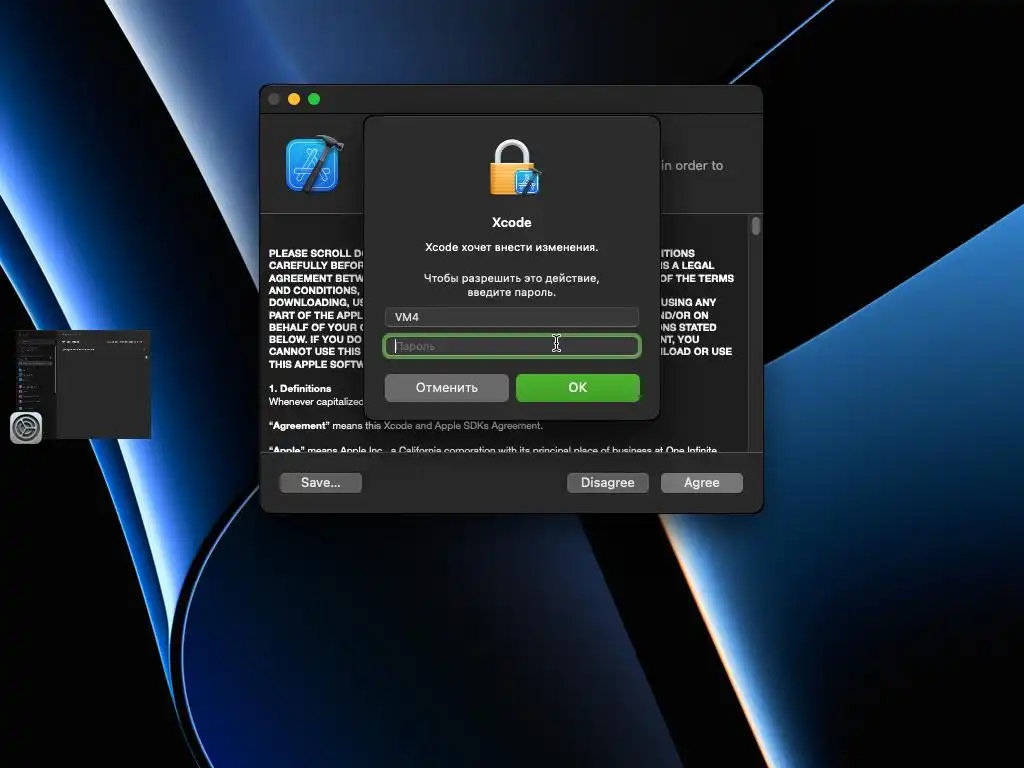Screen dimensions: 1024x768
Task: Click the yellow minimize window button
Action: [x=294, y=99]
